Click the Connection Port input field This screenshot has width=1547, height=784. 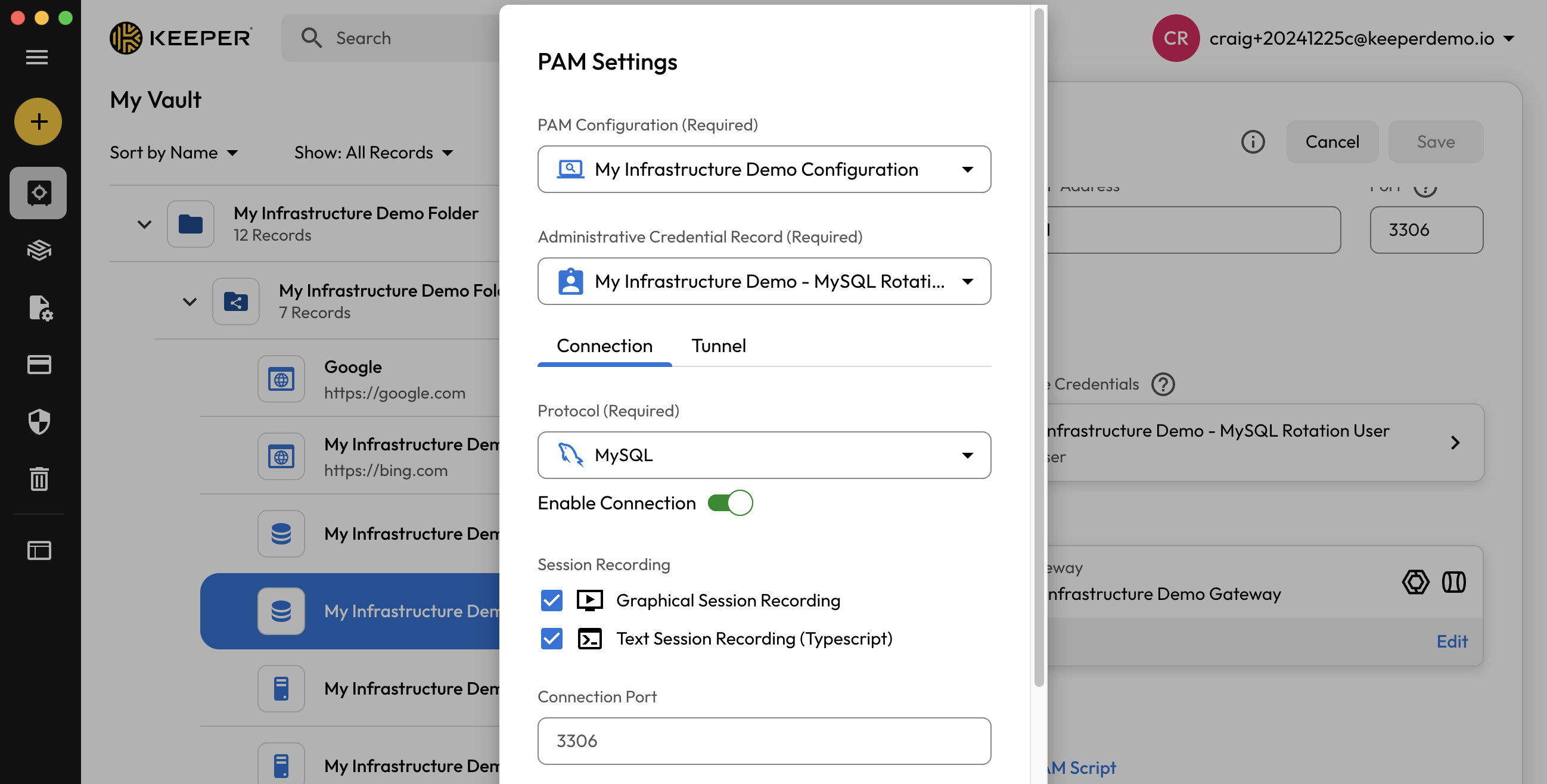tap(764, 741)
